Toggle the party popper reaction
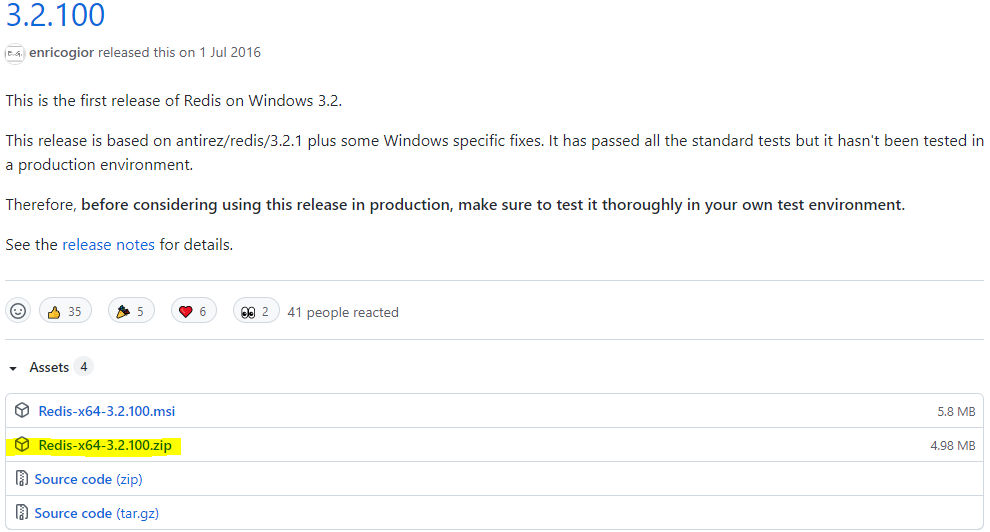This screenshot has width=990, height=532. pos(130,311)
